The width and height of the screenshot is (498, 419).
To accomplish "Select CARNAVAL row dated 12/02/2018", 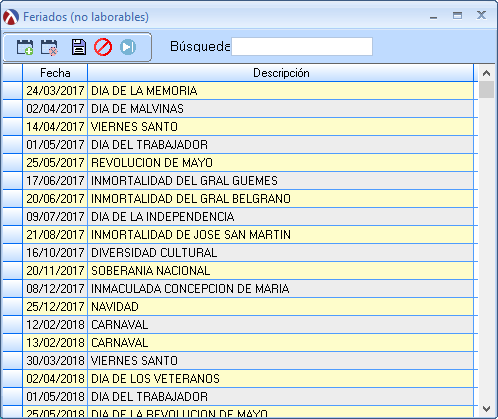I will pyautogui.click(x=280, y=325).
